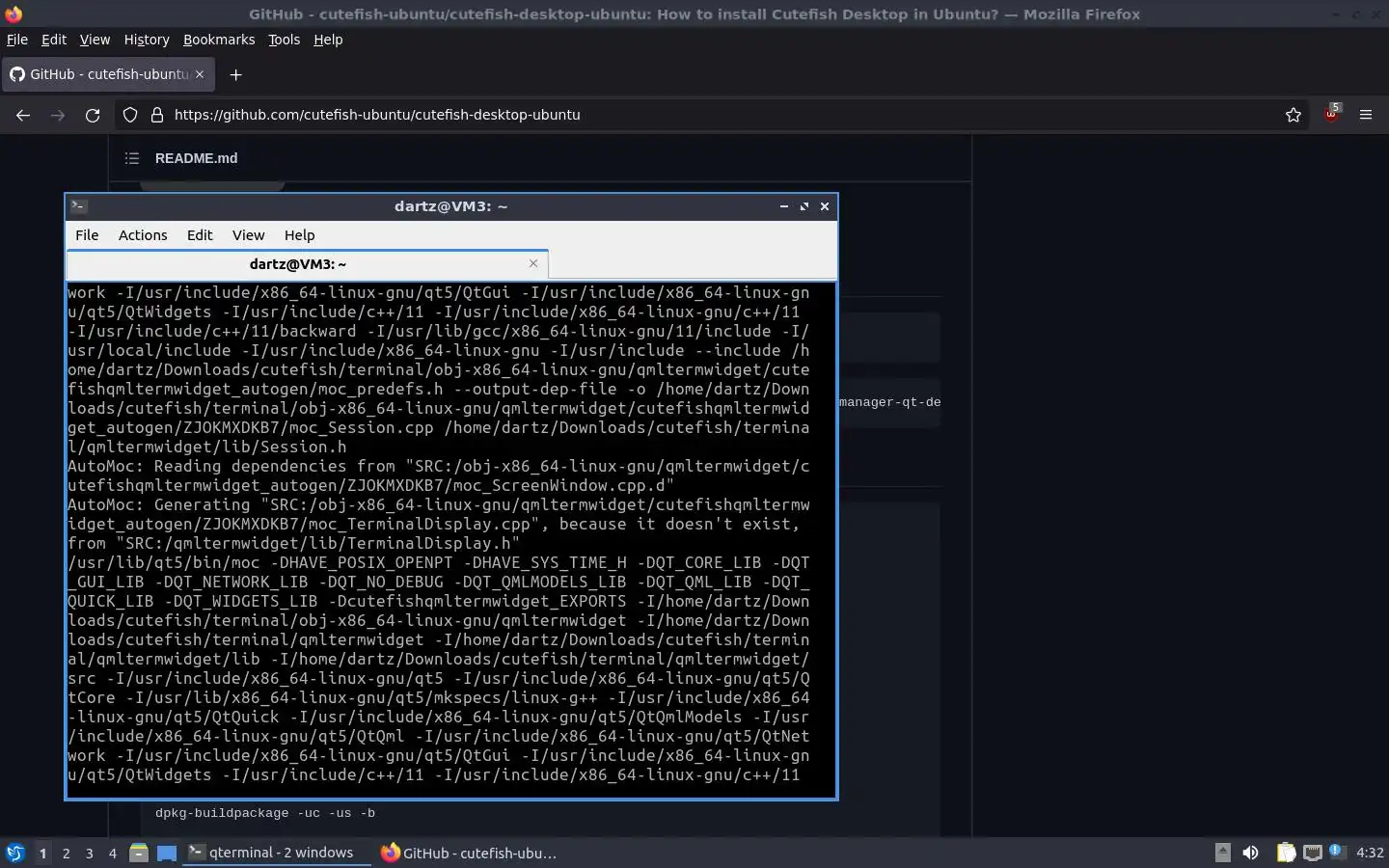Open the README outline list icon

click(x=132, y=158)
